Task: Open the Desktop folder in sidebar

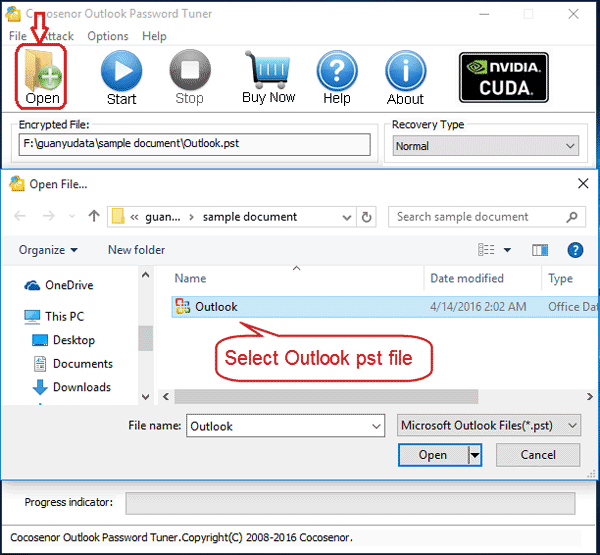Action: (x=64, y=340)
